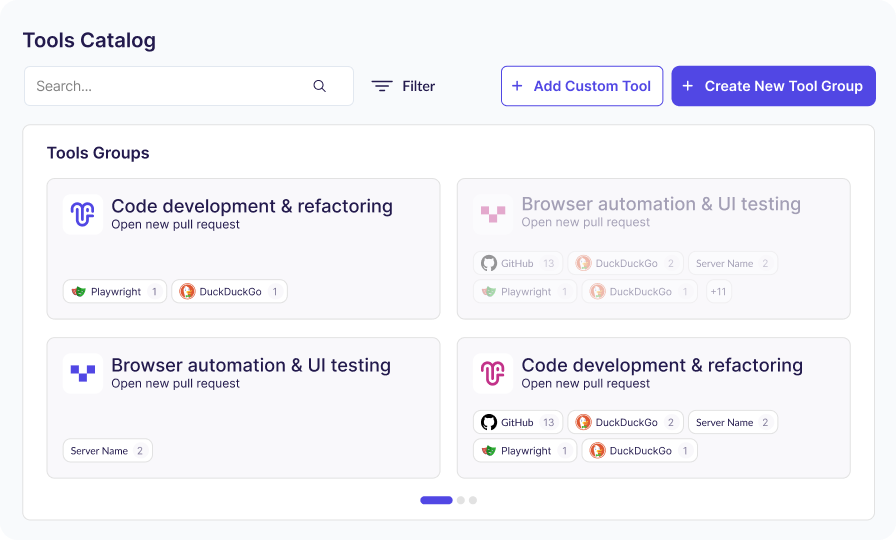896x540 pixels.
Task: Select Server Name 2 chip in bottom-right card
Action: point(733,422)
